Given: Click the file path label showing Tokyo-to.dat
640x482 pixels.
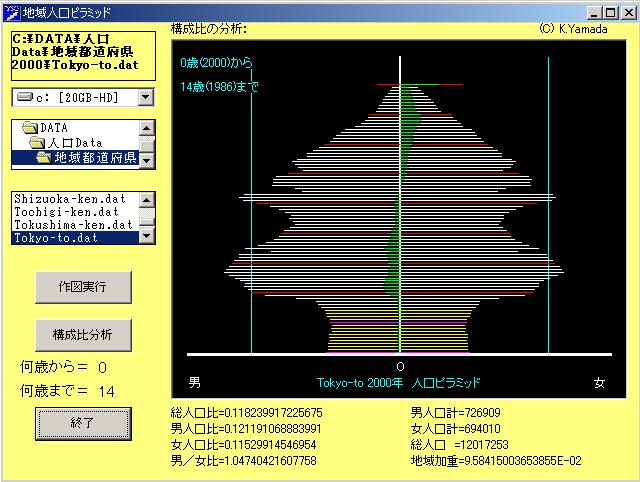Looking at the screenshot, I should tap(83, 56).
